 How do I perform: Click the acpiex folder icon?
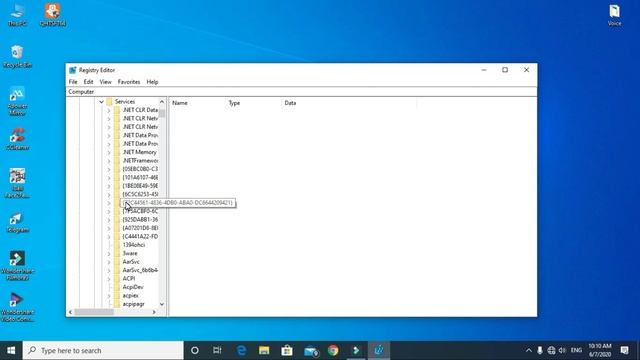click(x=117, y=296)
